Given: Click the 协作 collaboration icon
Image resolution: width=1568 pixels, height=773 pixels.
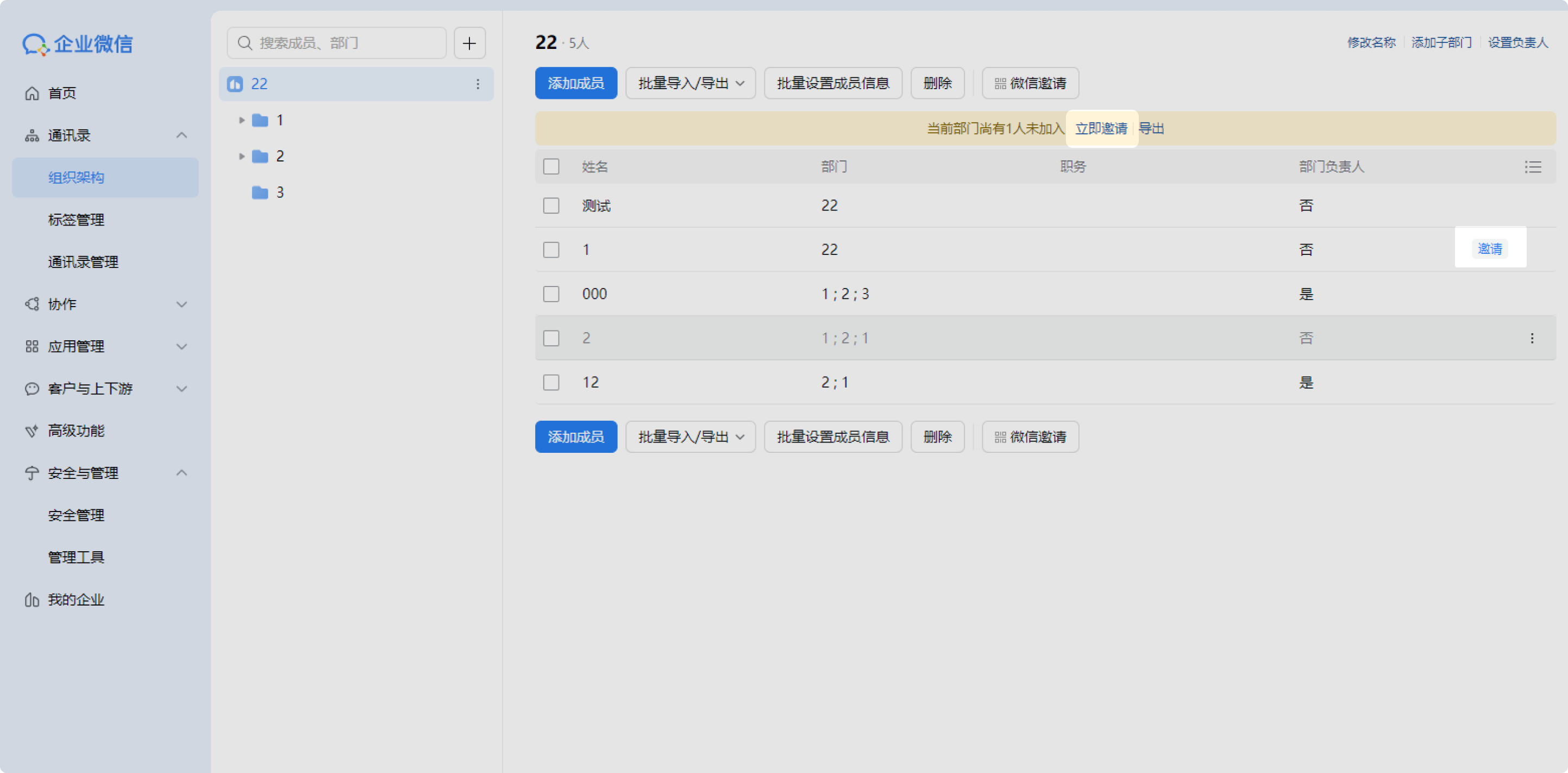Looking at the screenshot, I should click(x=32, y=304).
